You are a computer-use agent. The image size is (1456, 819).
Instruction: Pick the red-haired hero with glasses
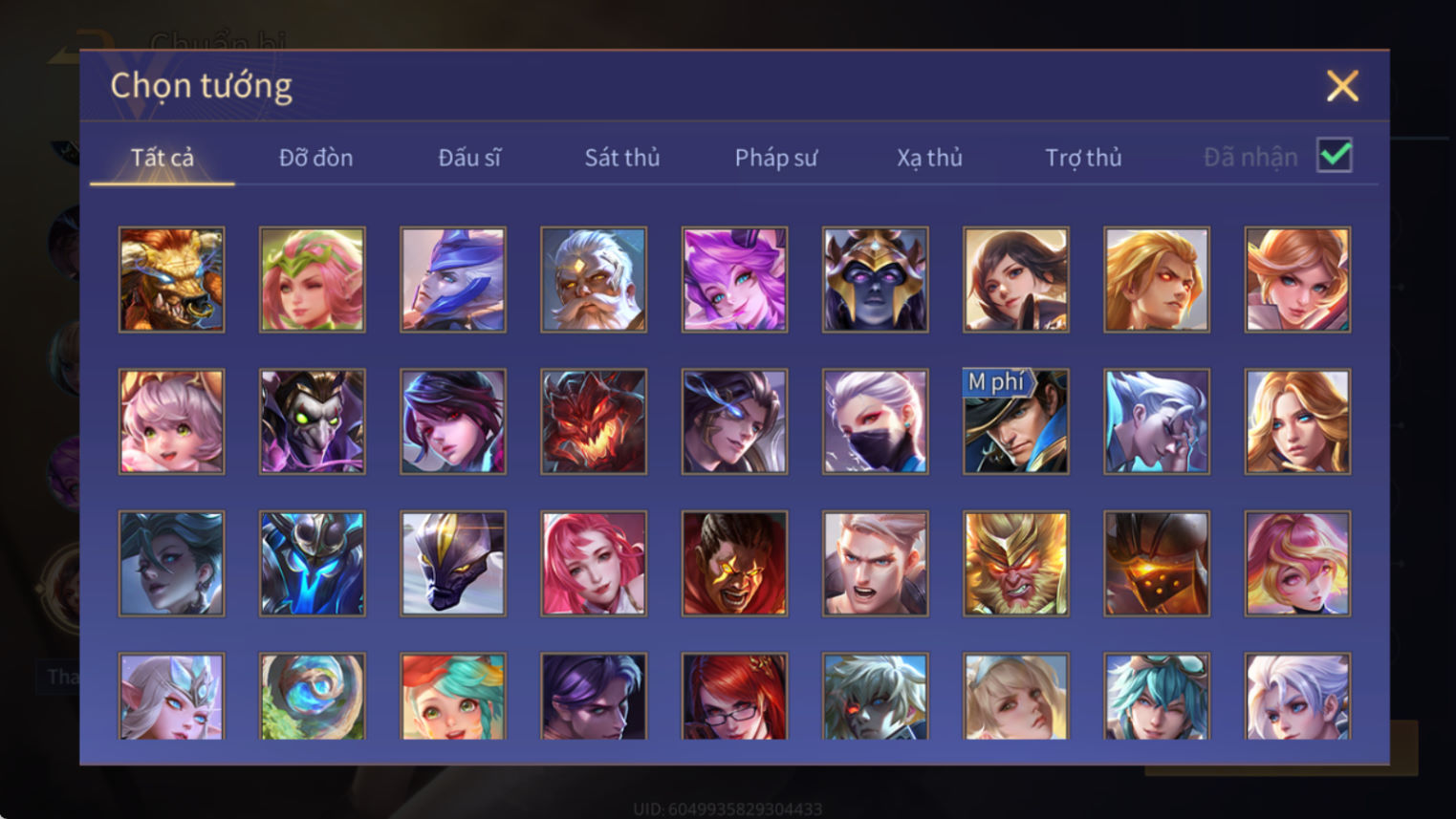pos(734,697)
